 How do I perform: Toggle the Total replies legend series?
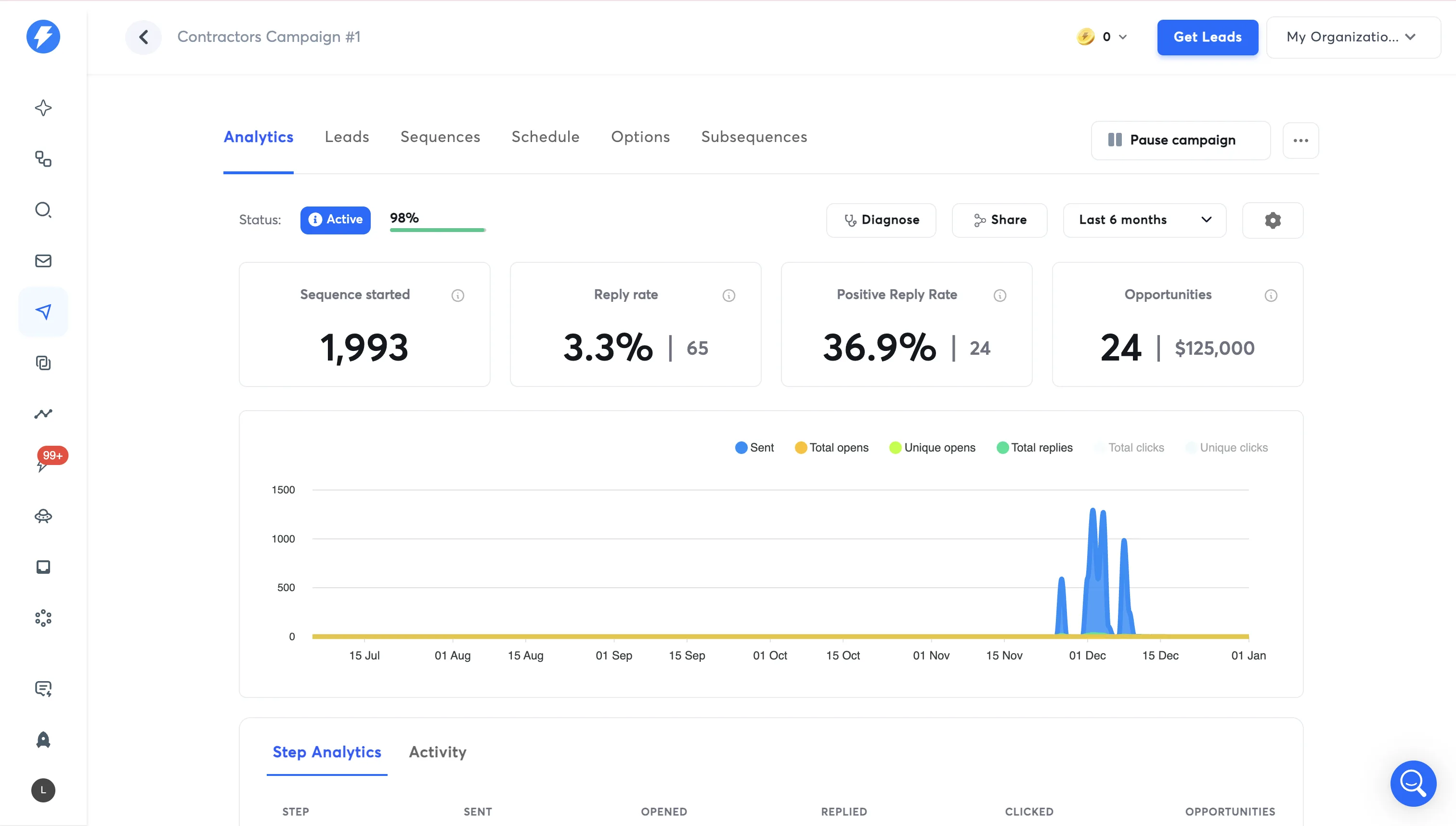(1034, 448)
